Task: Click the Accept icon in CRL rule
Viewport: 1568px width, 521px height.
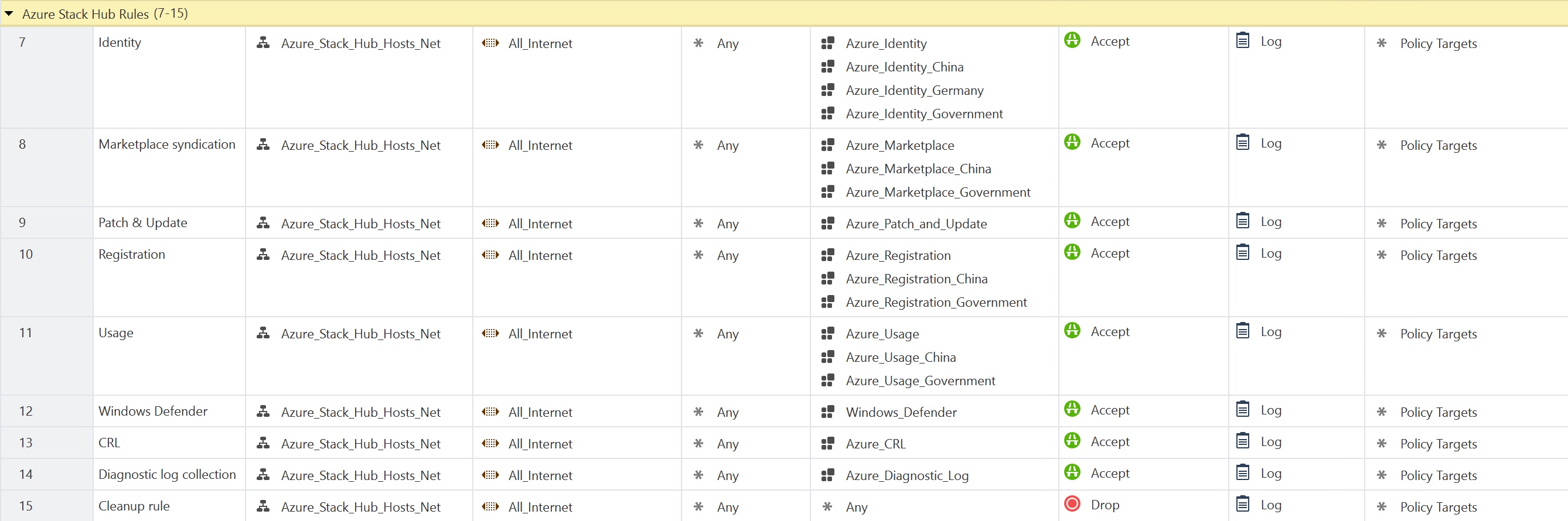Action: [x=1072, y=441]
